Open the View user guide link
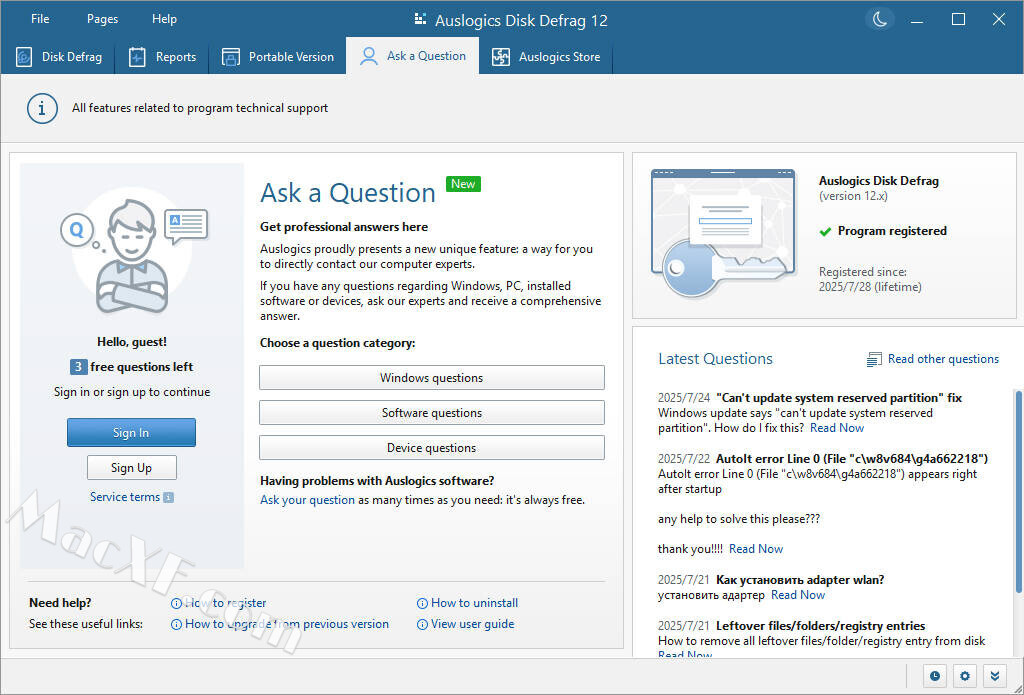This screenshot has width=1024, height=695. [472, 624]
